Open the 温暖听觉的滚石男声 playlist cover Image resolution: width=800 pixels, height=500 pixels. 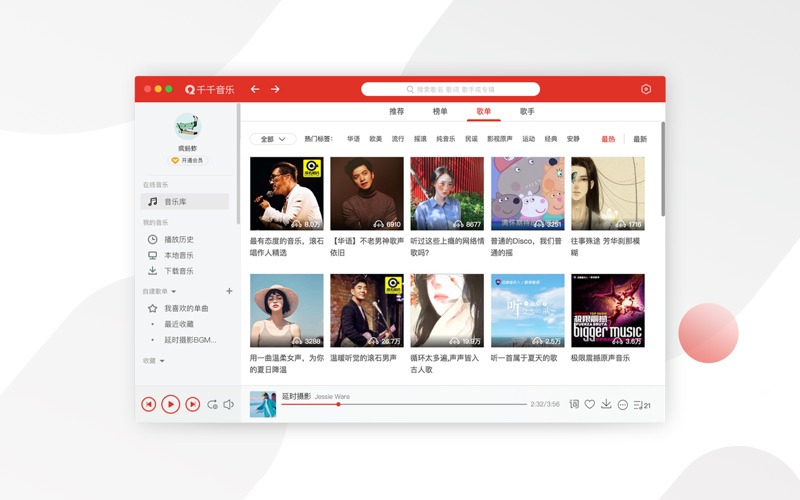pos(367,311)
